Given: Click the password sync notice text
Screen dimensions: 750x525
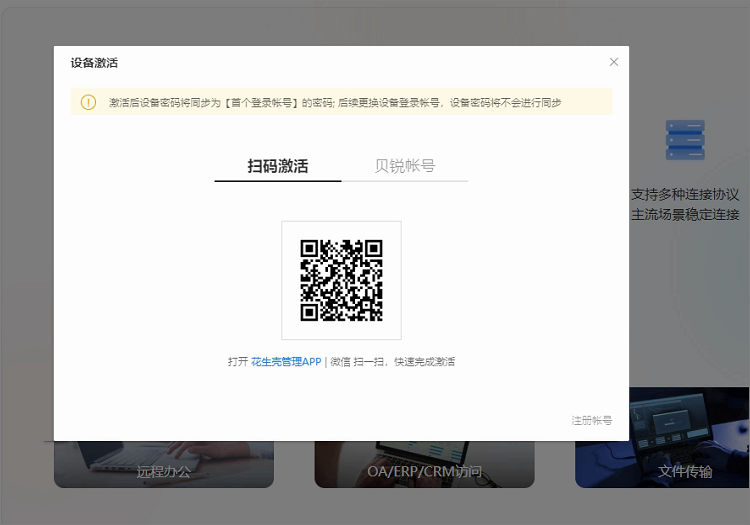Looking at the screenshot, I should (335, 103).
